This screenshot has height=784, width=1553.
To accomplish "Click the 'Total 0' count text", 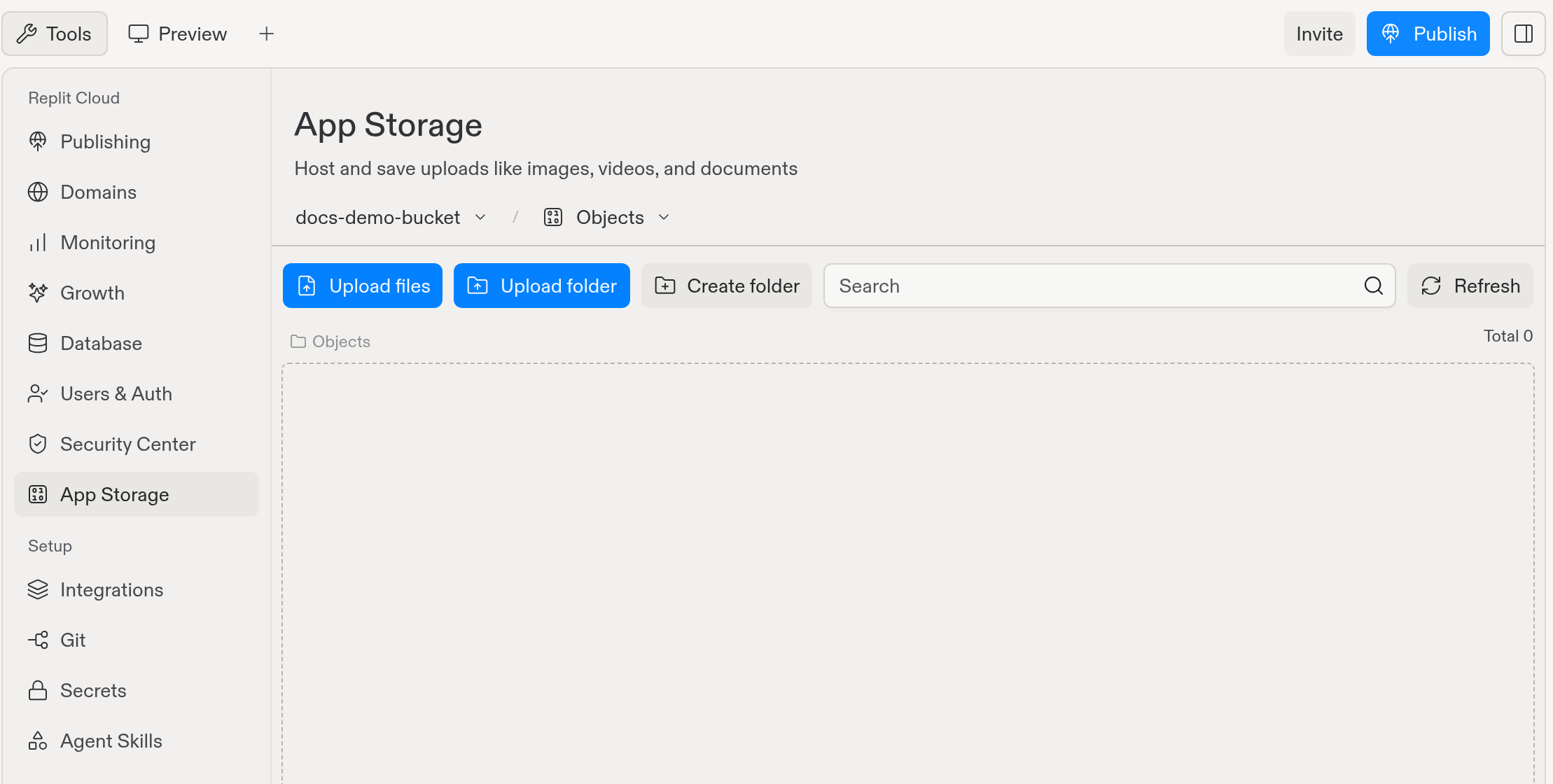I will pyautogui.click(x=1508, y=336).
